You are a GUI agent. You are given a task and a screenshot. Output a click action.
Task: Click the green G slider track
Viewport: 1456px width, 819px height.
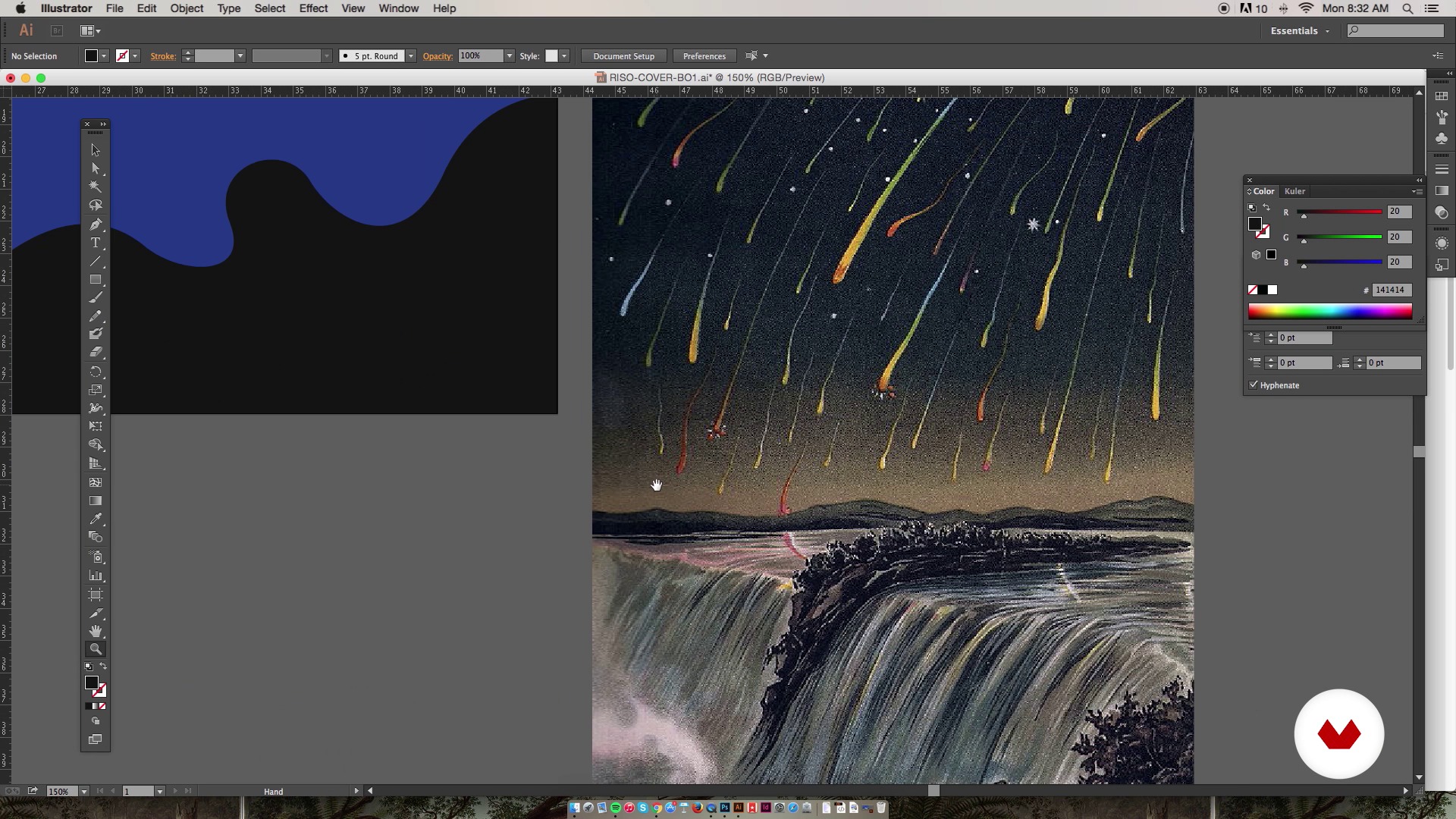[x=1339, y=237]
